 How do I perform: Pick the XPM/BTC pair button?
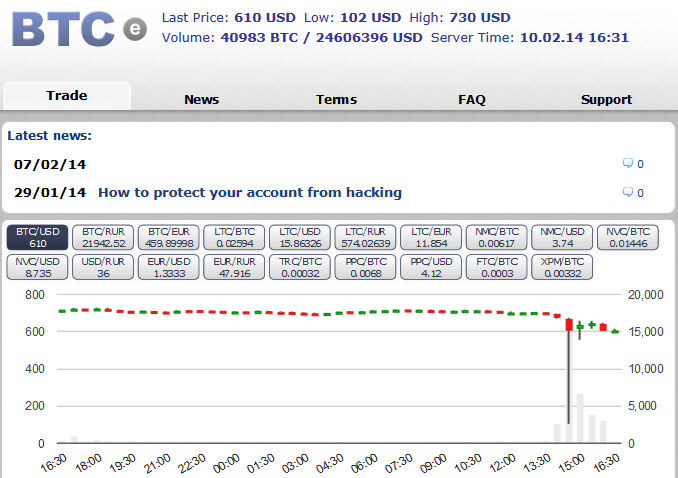(x=562, y=267)
